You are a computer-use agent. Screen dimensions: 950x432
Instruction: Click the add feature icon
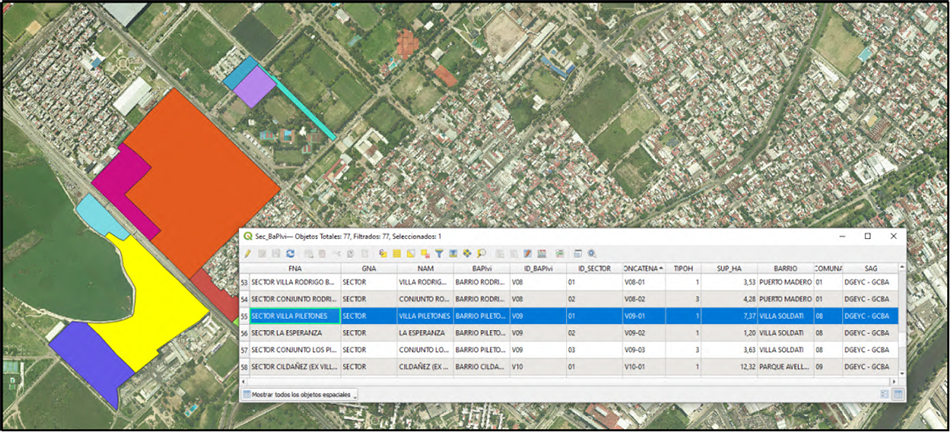click(309, 254)
